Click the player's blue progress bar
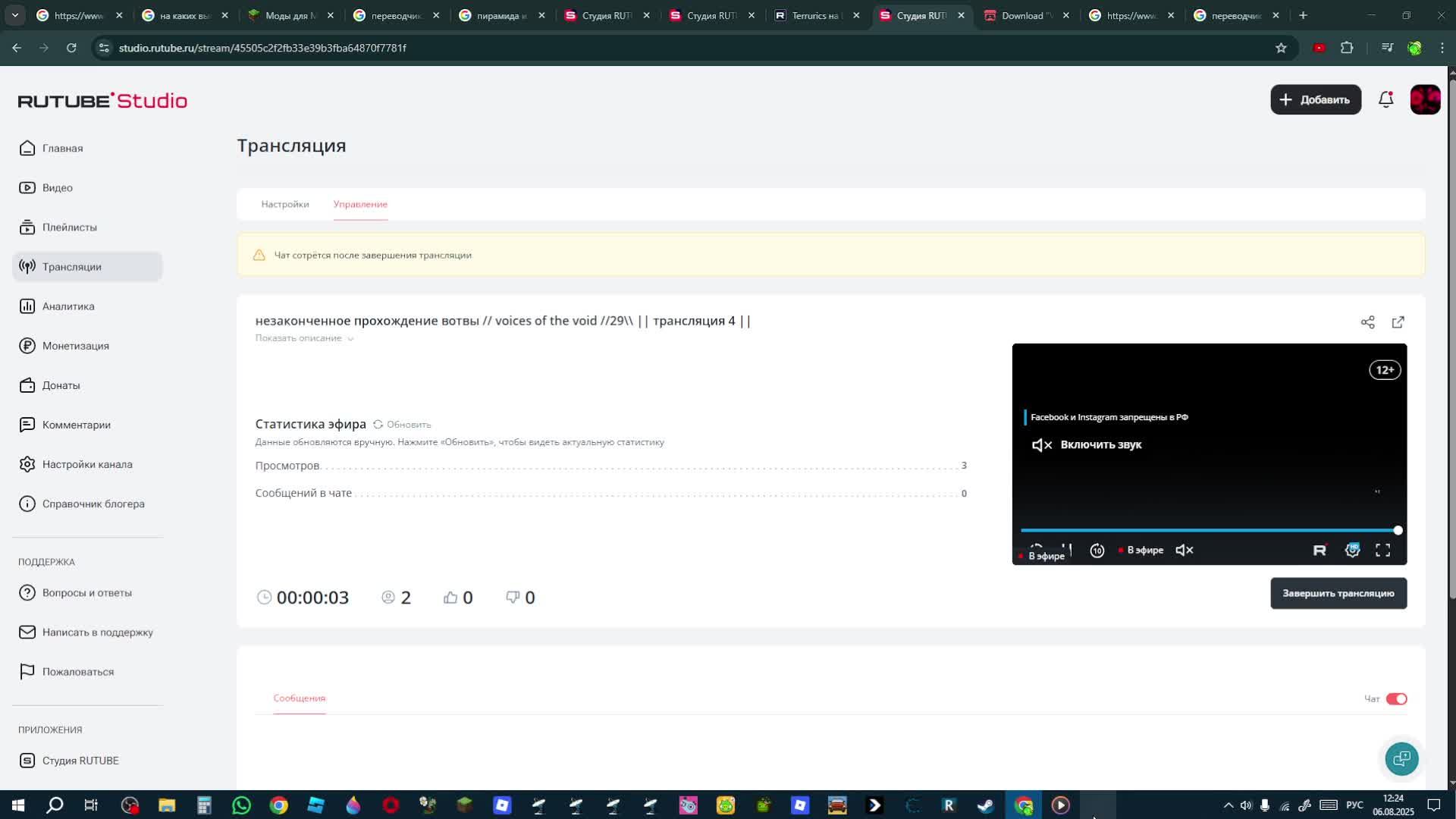 pos(1206,531)
